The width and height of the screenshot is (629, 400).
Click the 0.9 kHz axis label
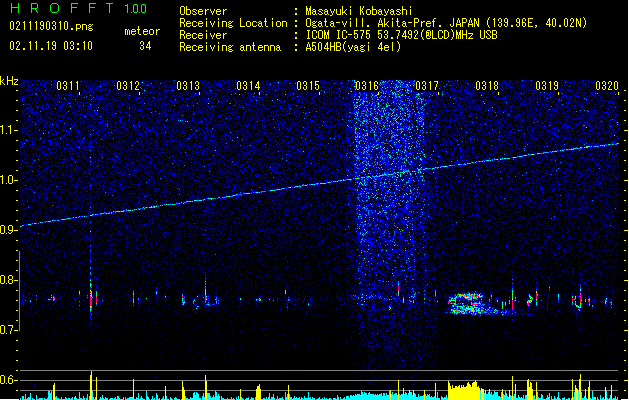(9, 230)
